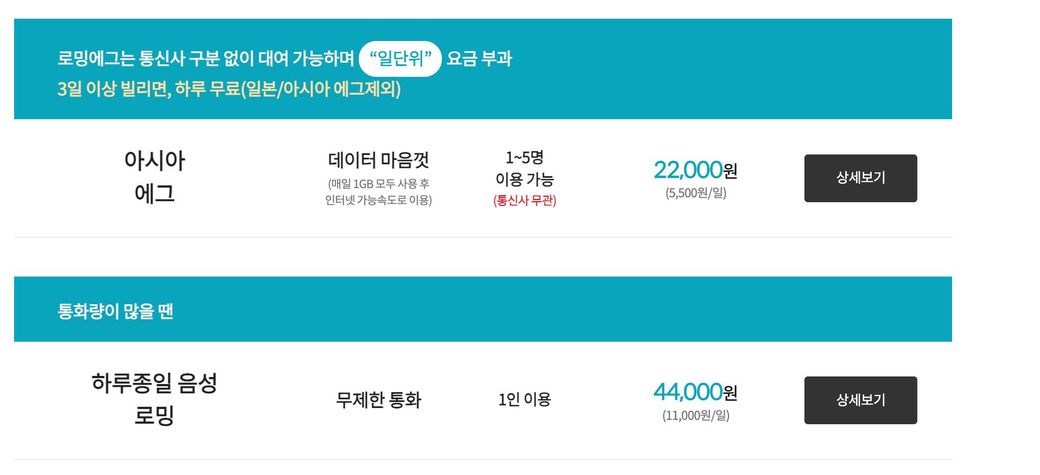Screen dimensions: 1040x475
Task: Click the 44,000원 price
Action: pos(695,392)
